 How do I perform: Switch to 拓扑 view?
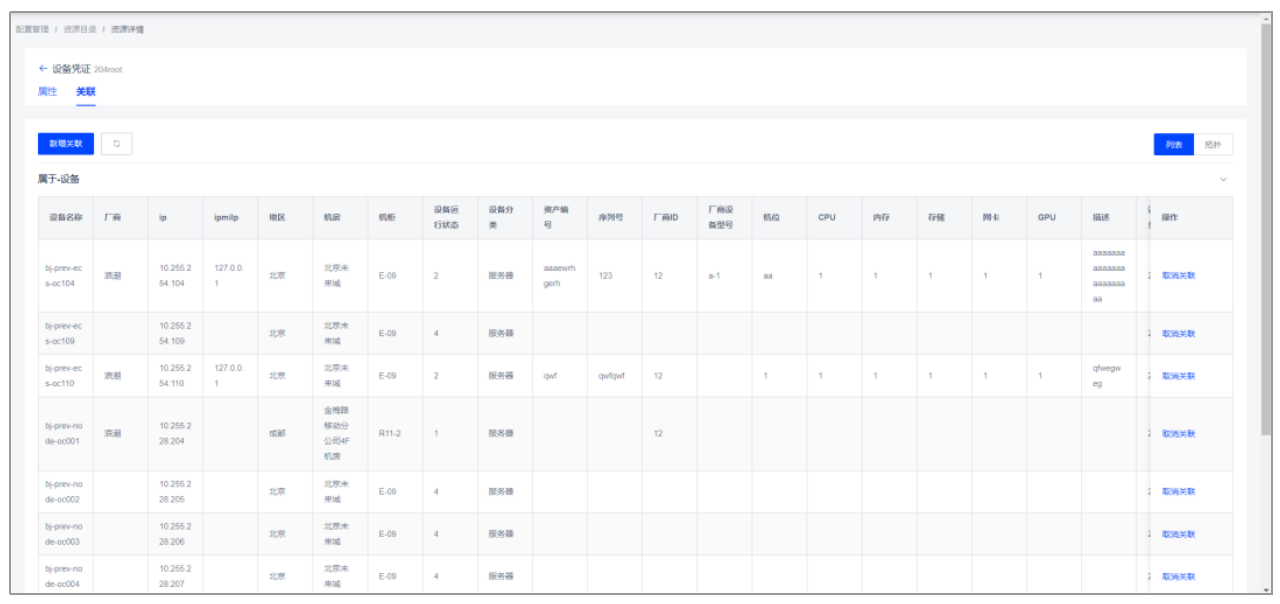pos(1213,145)
